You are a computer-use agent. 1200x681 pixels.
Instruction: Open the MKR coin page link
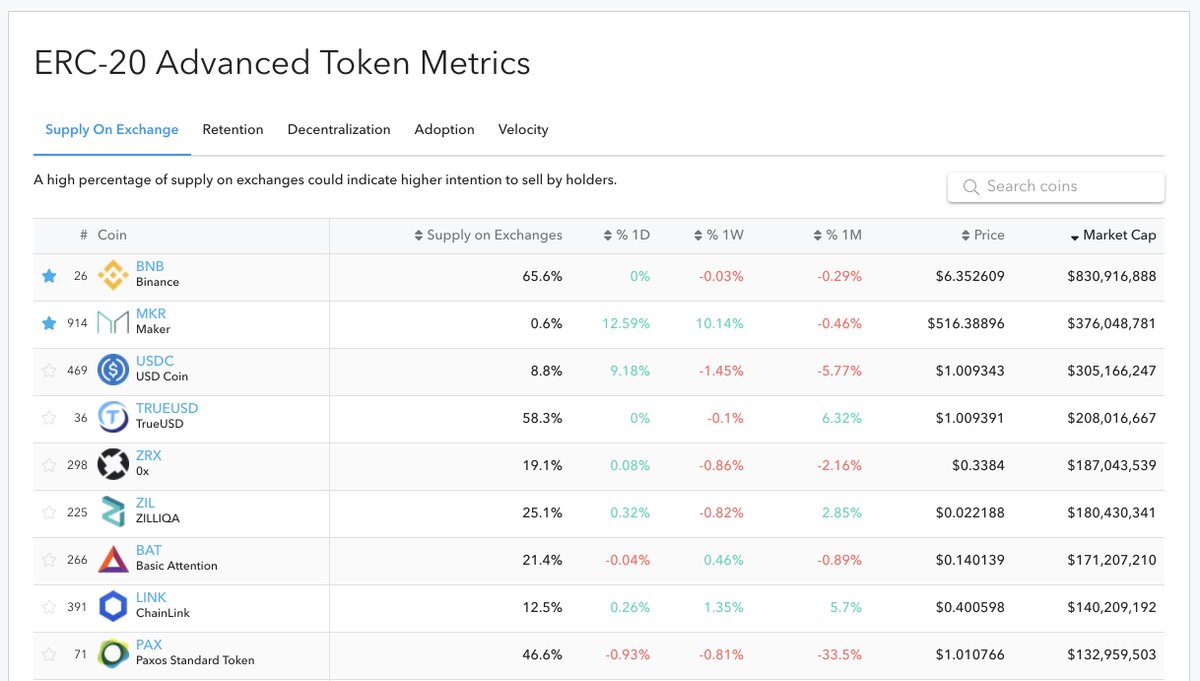pos(150,315)
